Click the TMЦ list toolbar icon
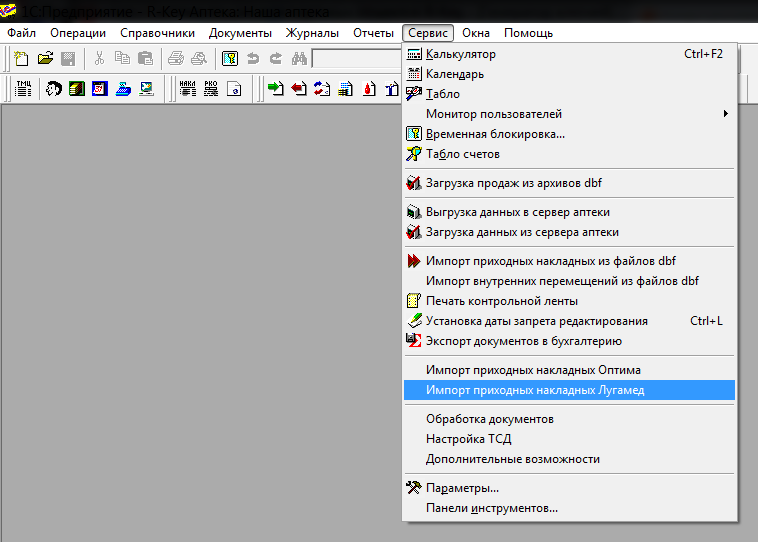This screenshot has height=542, width=758. click(x=24, y=88)
